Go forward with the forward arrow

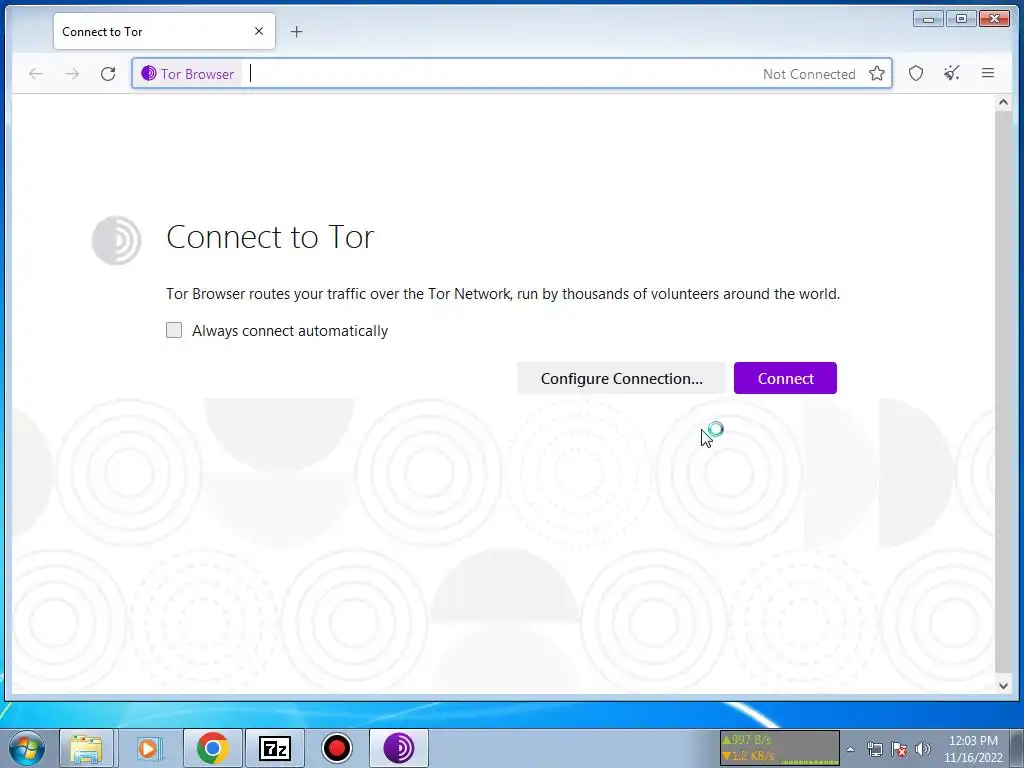click(72, 74)
